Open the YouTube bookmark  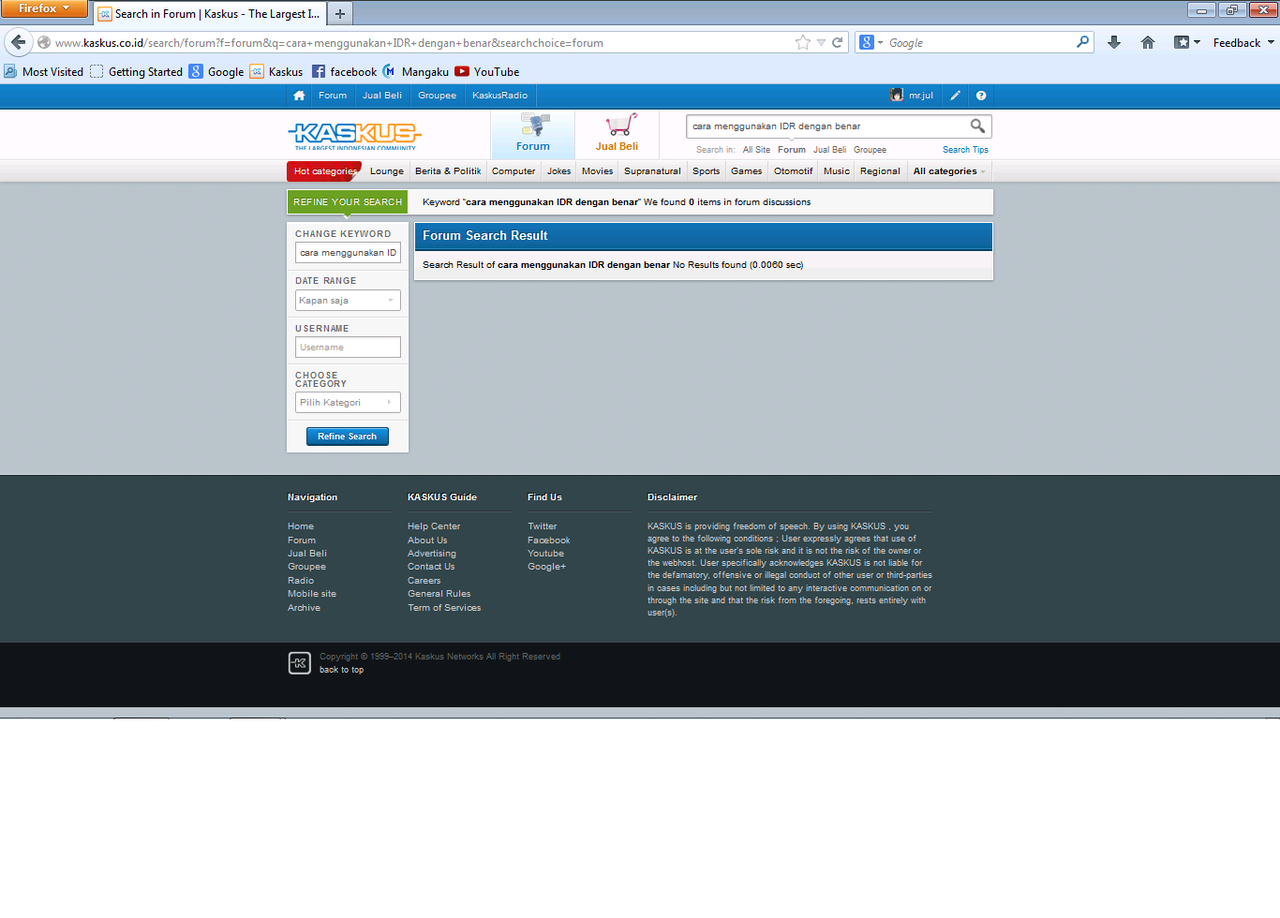click(487, 72)
